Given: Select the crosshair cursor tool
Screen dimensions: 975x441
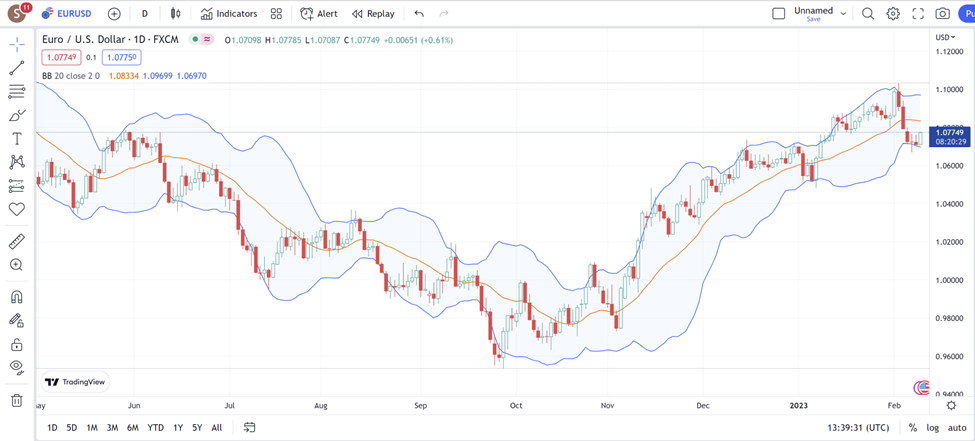Looking at the screenshot, I should tap(17, 44).
